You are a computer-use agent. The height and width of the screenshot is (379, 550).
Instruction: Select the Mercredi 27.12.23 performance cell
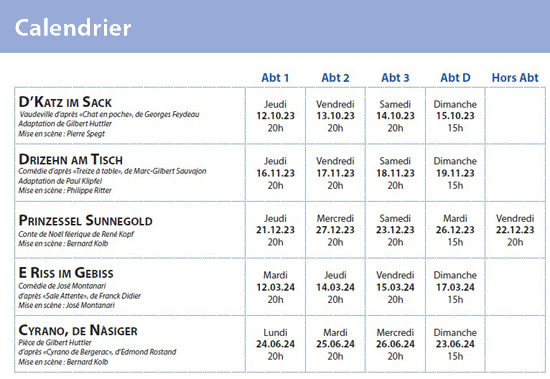[335, 230]
